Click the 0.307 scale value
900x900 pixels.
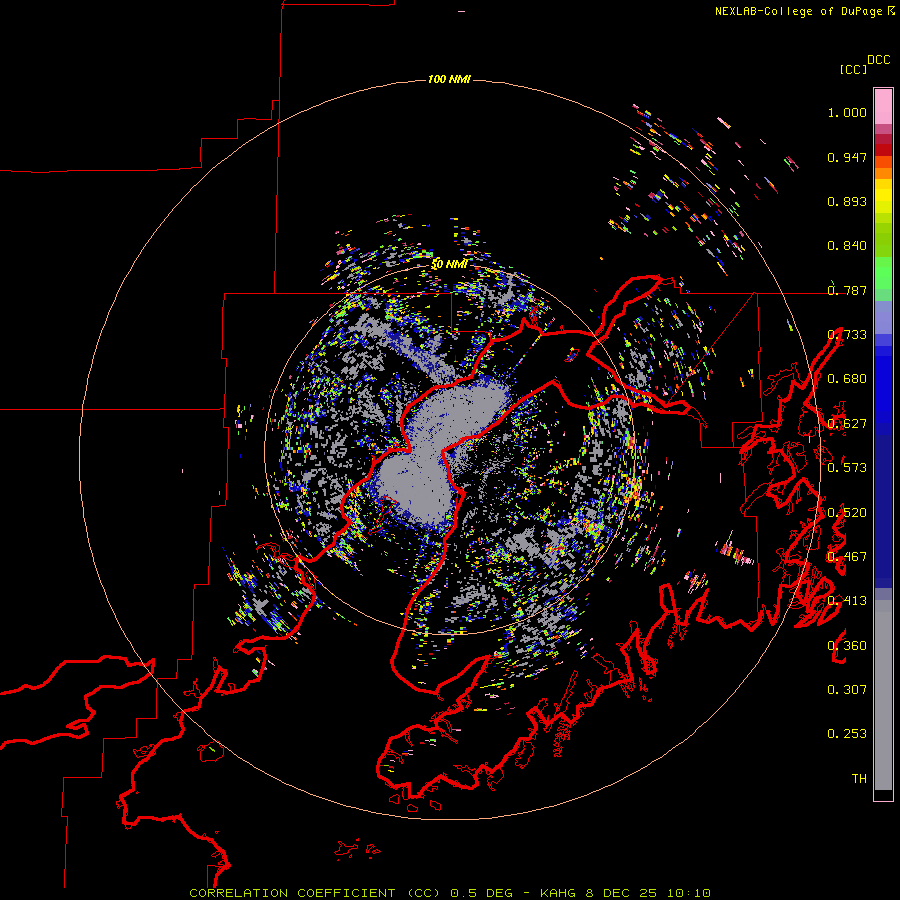point(847,690)
